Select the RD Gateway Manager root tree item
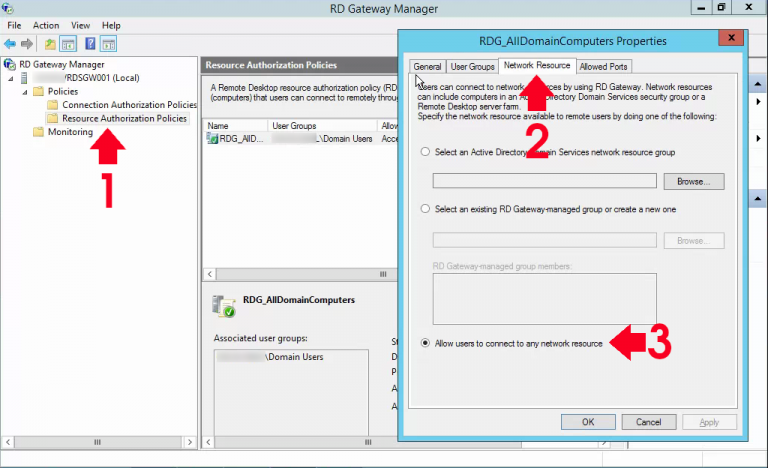Viewport: 768px width, 468px height. tap(62, 64)
